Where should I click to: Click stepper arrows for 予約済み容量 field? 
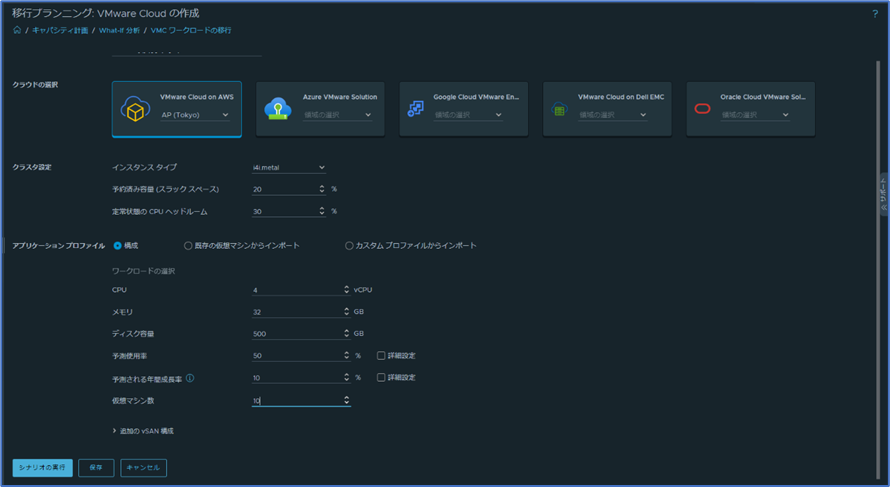322,189
